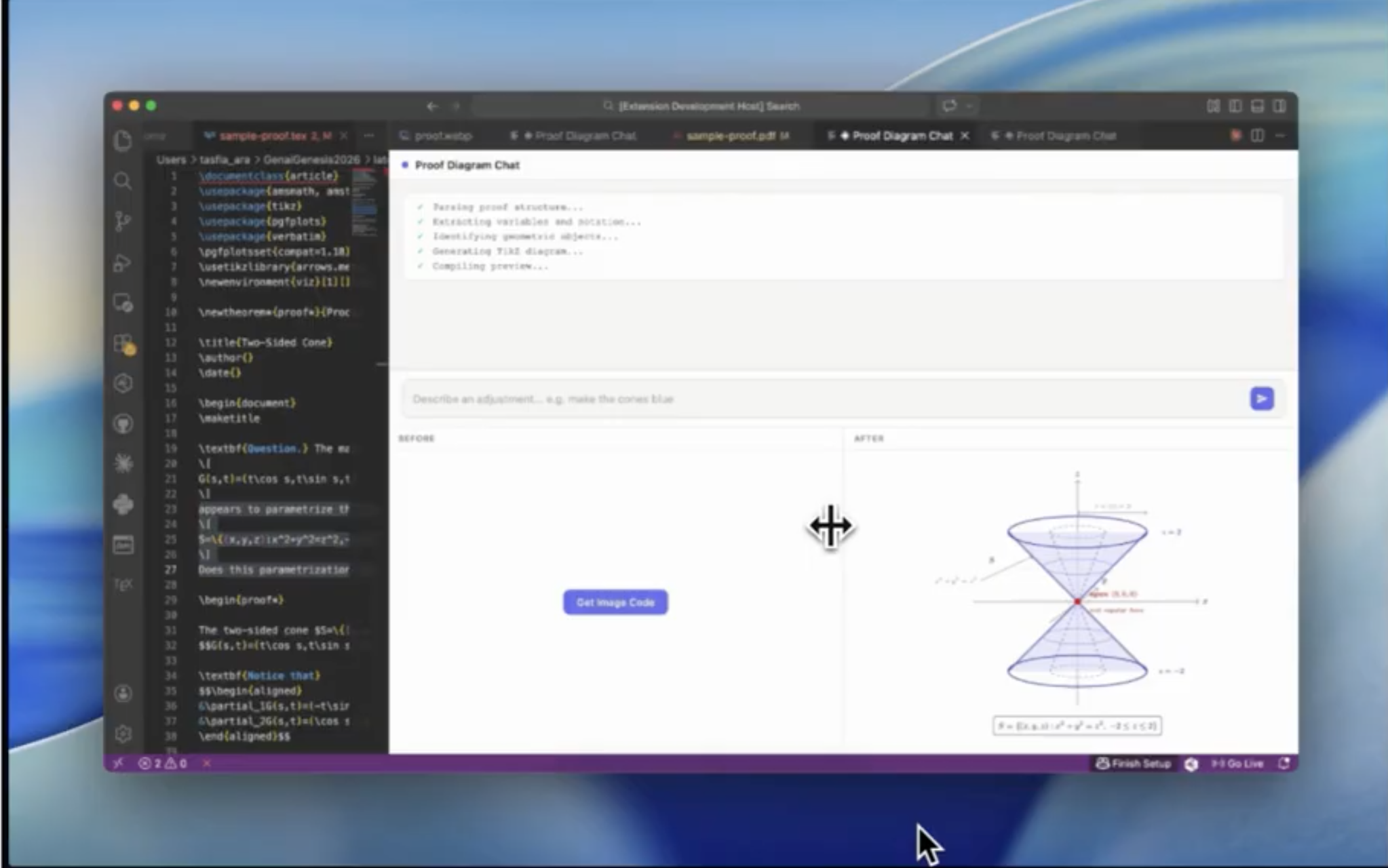
Task: Open the Run and Debug view
Action: click(123, 262)
